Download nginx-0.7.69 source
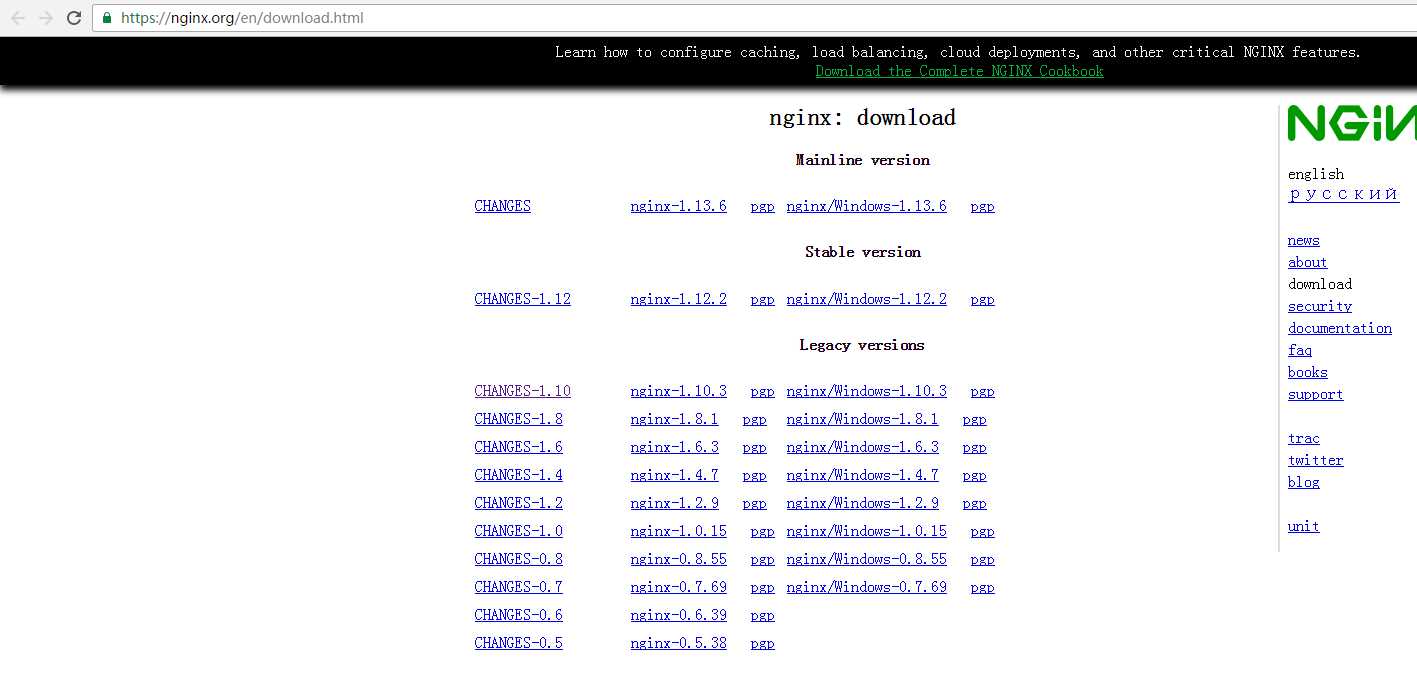Screen dimensions: 1417x675 tap(678, 587)
